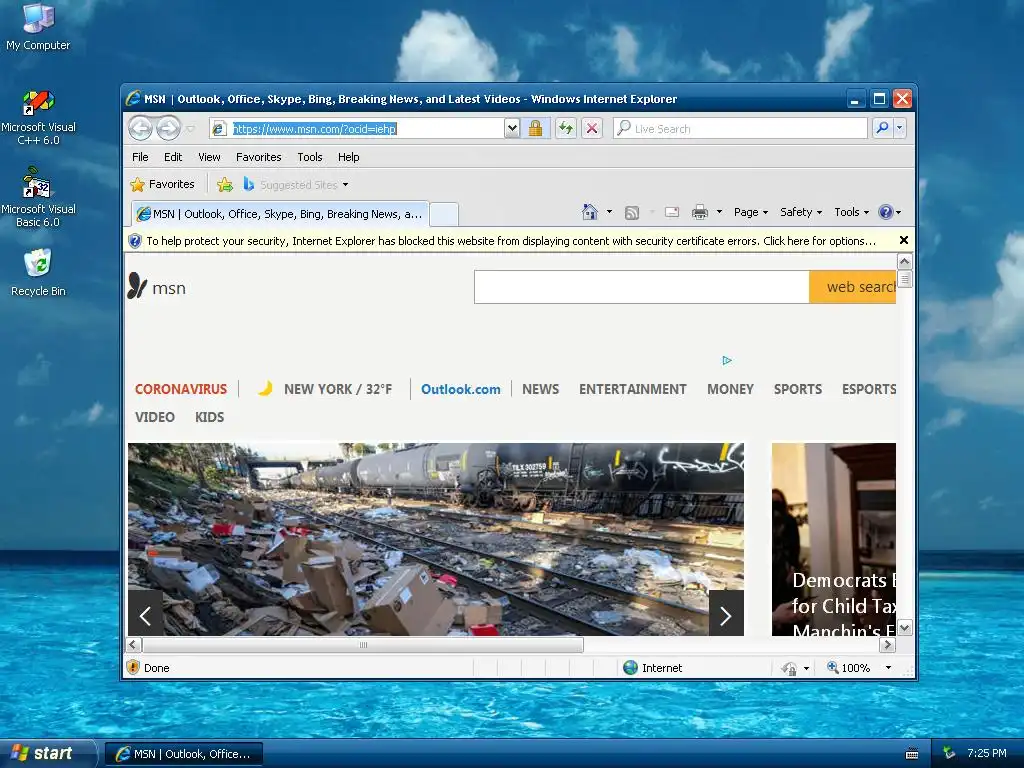Open the search provider dropdown arrow
The height and width of the screenshot is (768, 1024).
coord(899,128)
